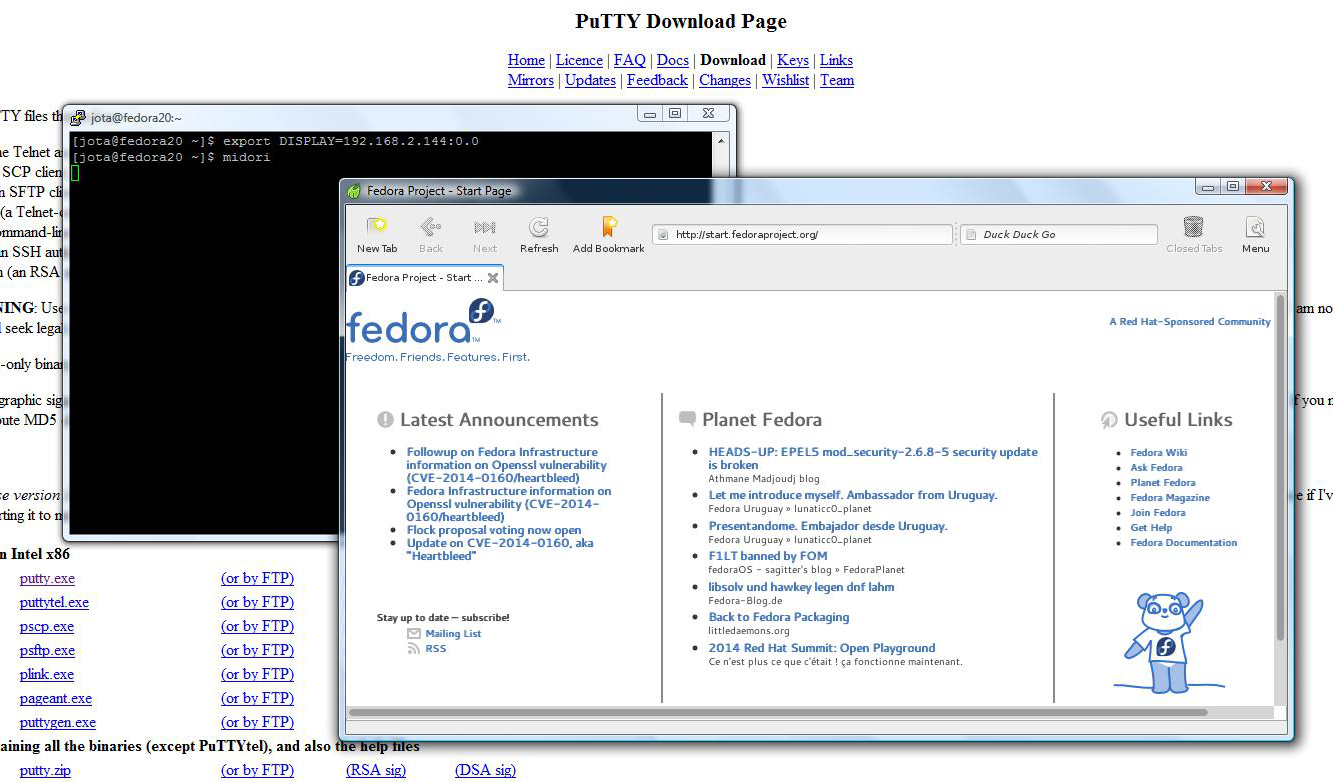
Task: Open Flock proposal voting now open announcement
Action: pos(494,530)
